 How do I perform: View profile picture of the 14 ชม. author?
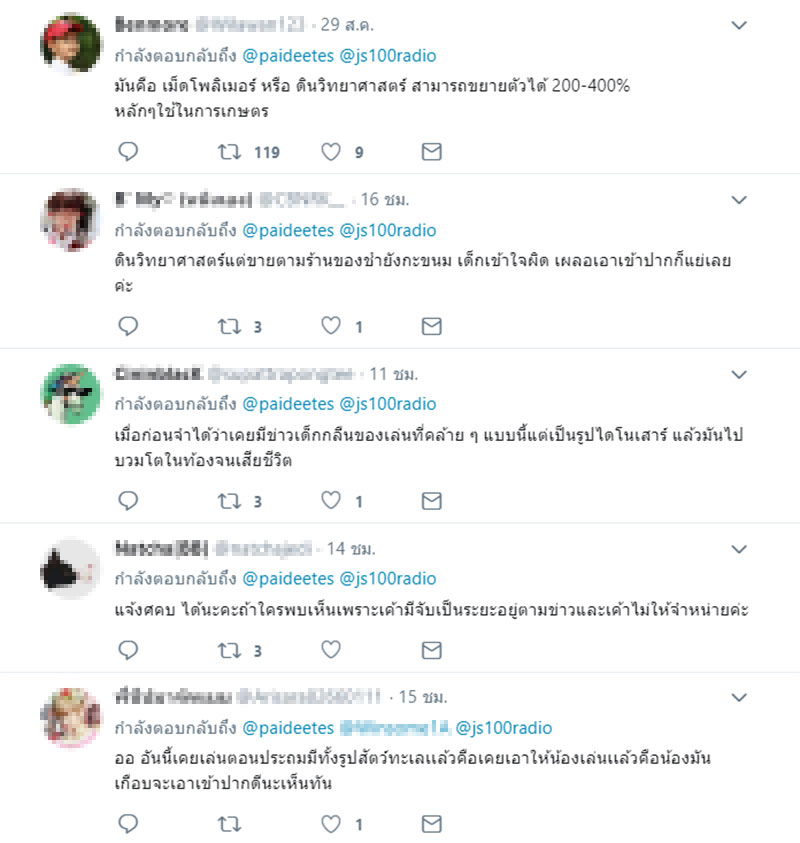[x=70, y=569]
